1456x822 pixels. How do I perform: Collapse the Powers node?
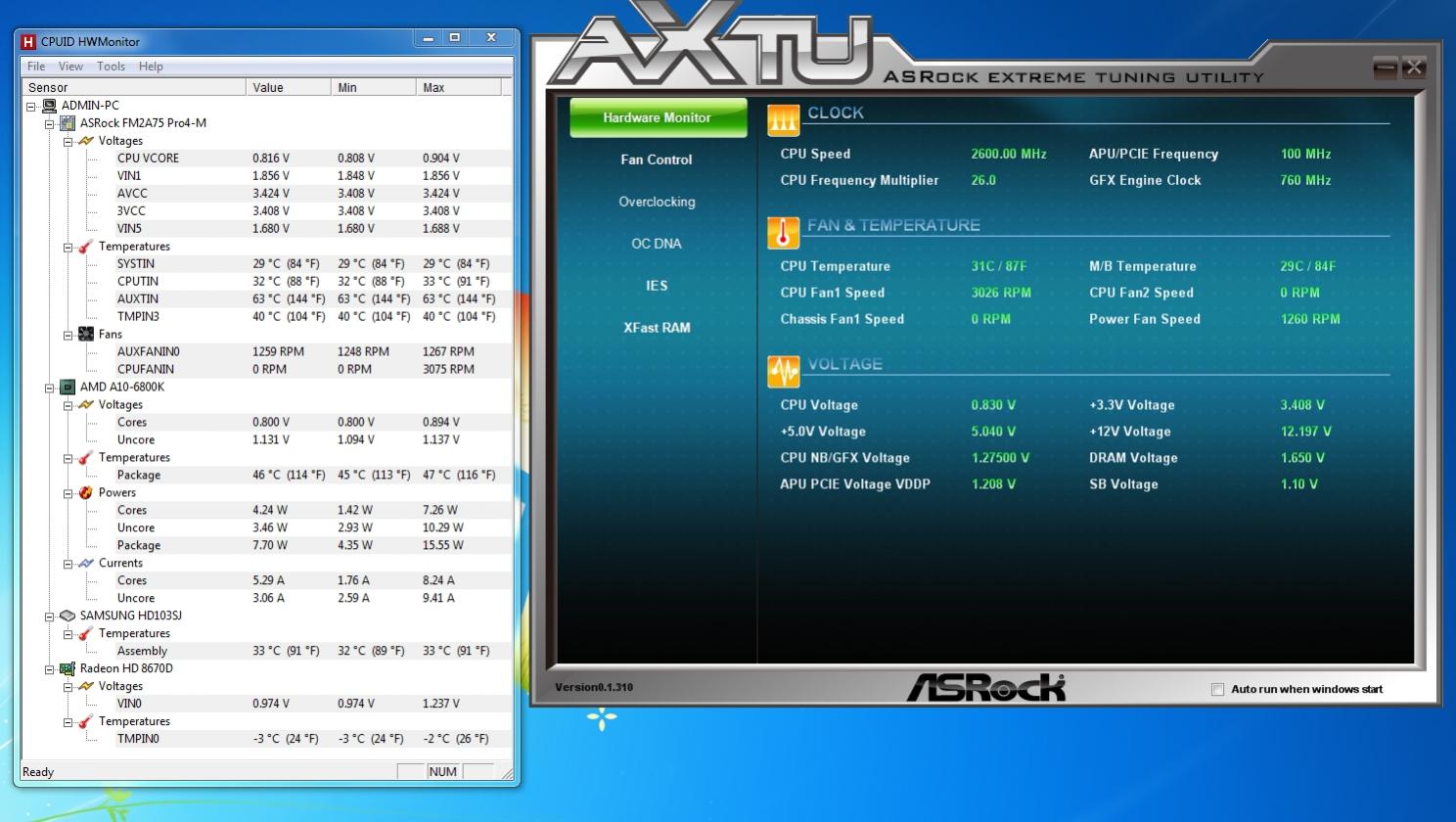pyautogui.click(x=68, y=493)
